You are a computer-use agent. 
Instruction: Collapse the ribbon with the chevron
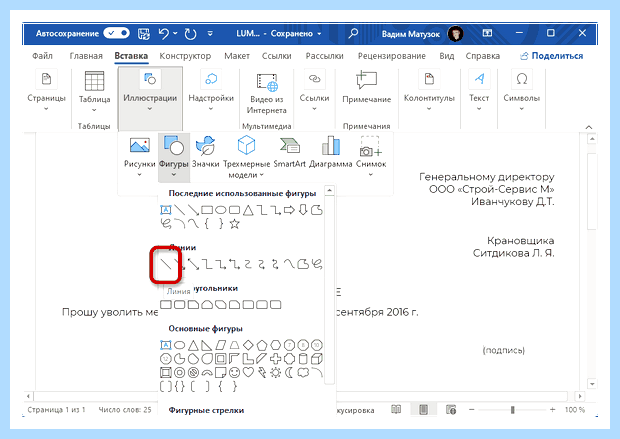589,127
